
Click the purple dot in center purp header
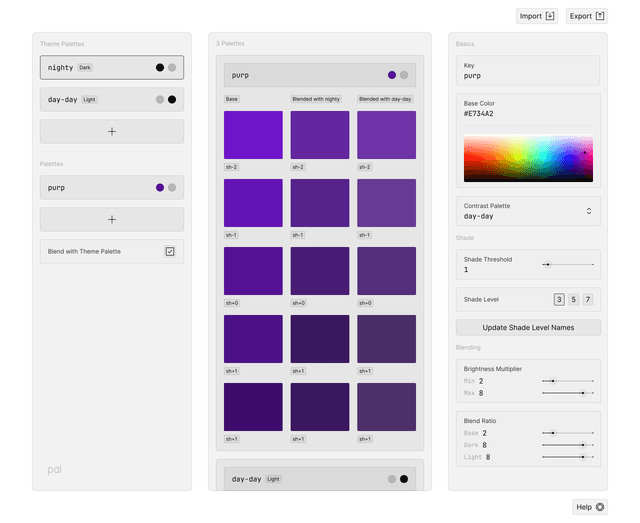coord(392,75)
